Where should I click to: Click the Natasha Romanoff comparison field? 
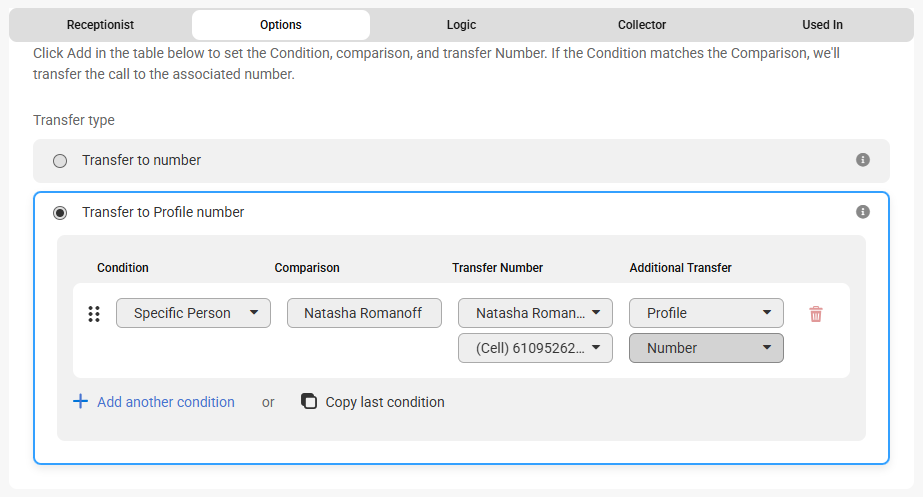pyautogui.click(x=364, y=313)
